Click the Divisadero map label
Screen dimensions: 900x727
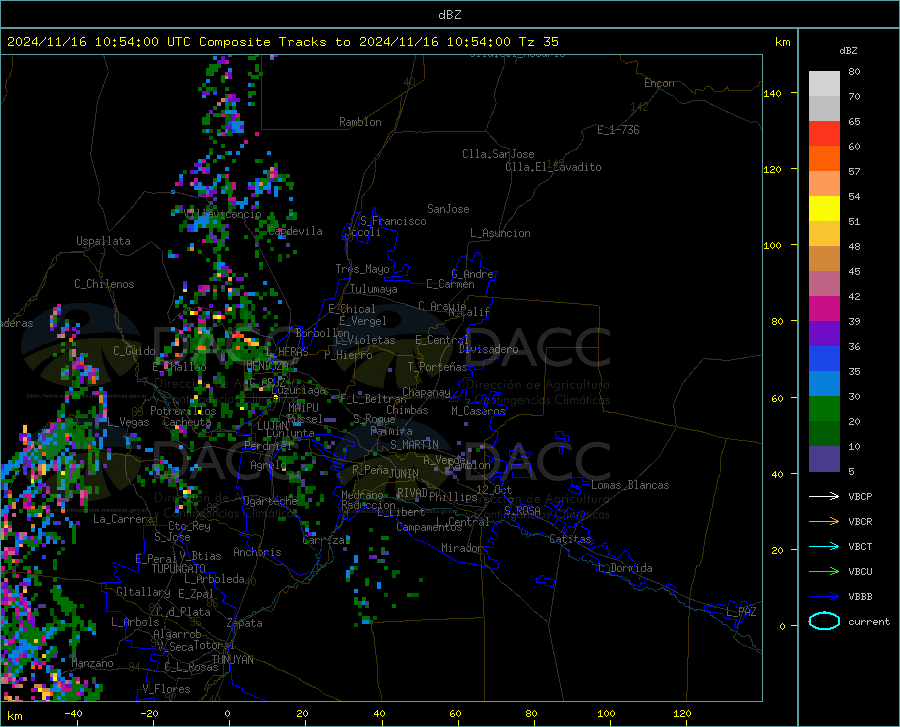(488, 349)
